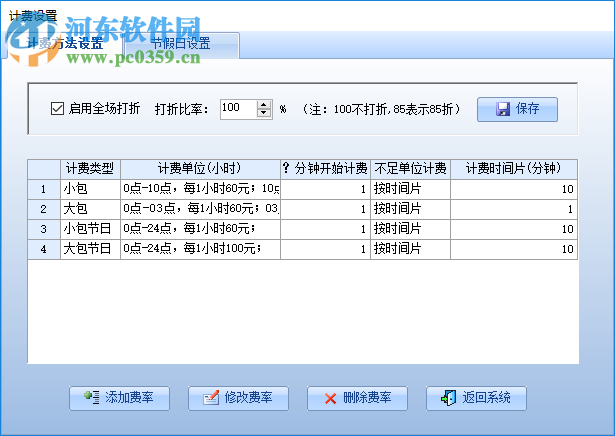The image size is (615, 436).
Task: Select row header number 3
Action: (x=44, y=229)
